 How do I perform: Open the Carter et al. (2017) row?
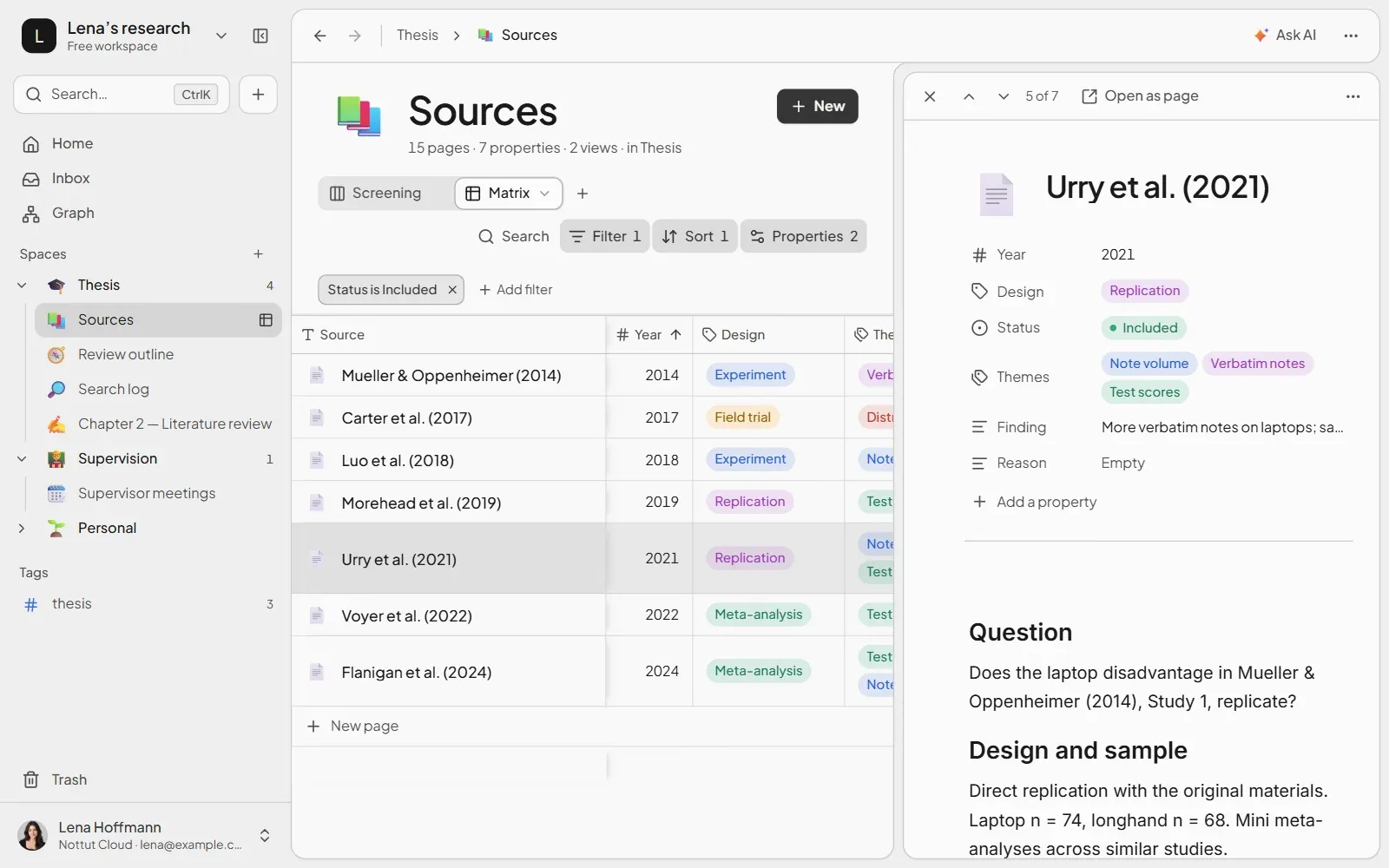pos(407,418)
